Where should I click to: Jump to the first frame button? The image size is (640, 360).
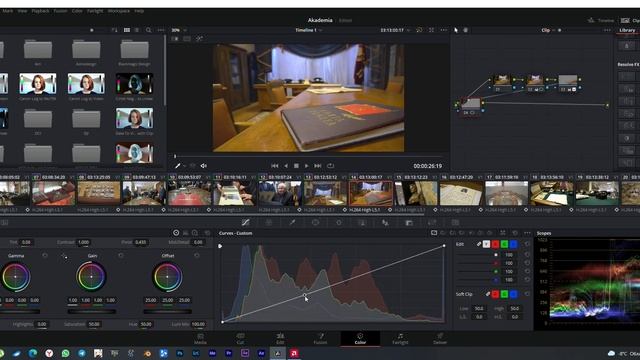[x=275, y=166]
